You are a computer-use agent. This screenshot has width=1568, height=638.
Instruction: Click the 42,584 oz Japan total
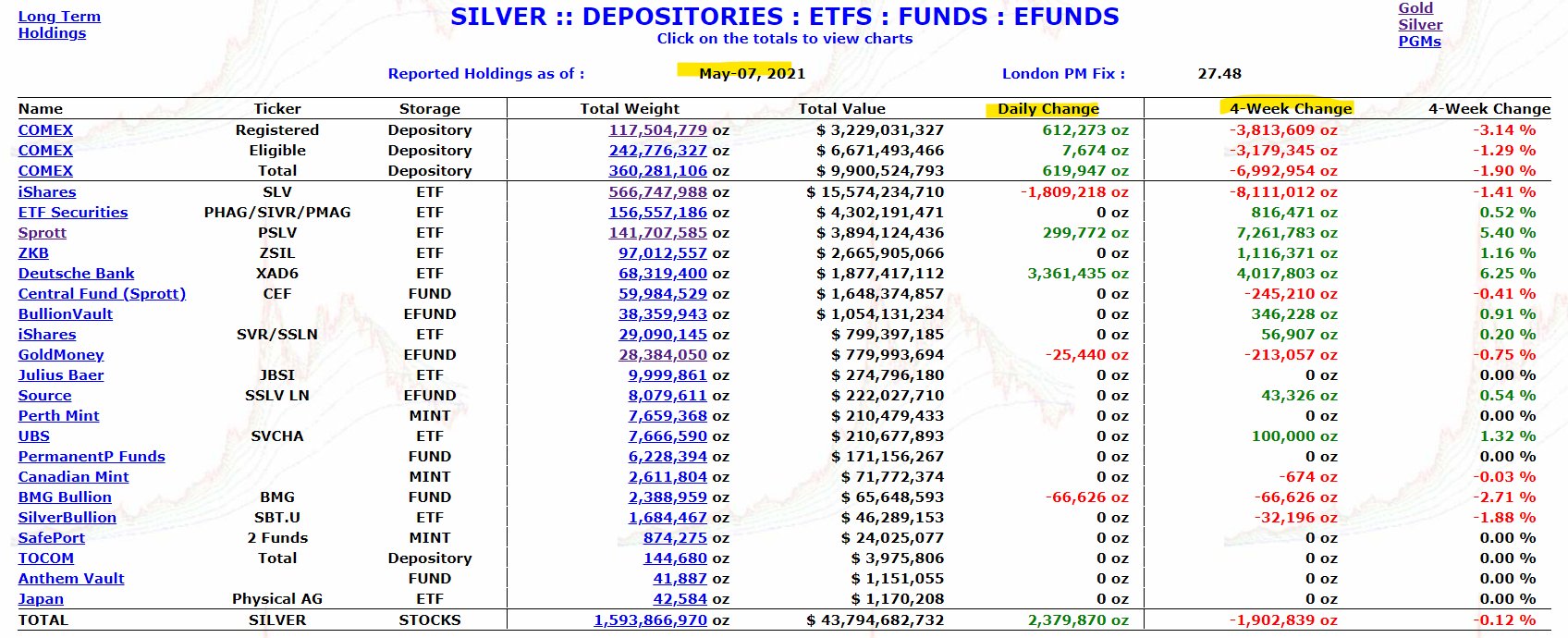pyautogui.click(x=680, y=599)
